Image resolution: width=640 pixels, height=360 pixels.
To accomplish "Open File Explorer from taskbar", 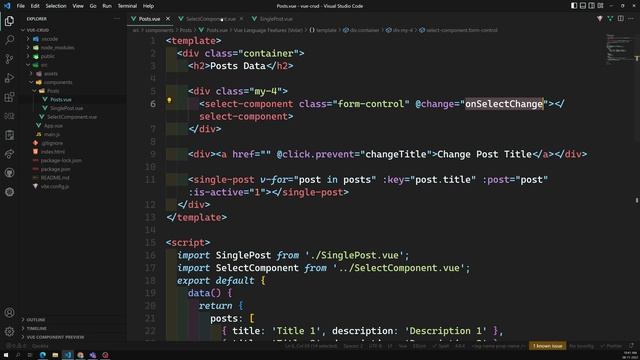I will (x=55, y=355).
